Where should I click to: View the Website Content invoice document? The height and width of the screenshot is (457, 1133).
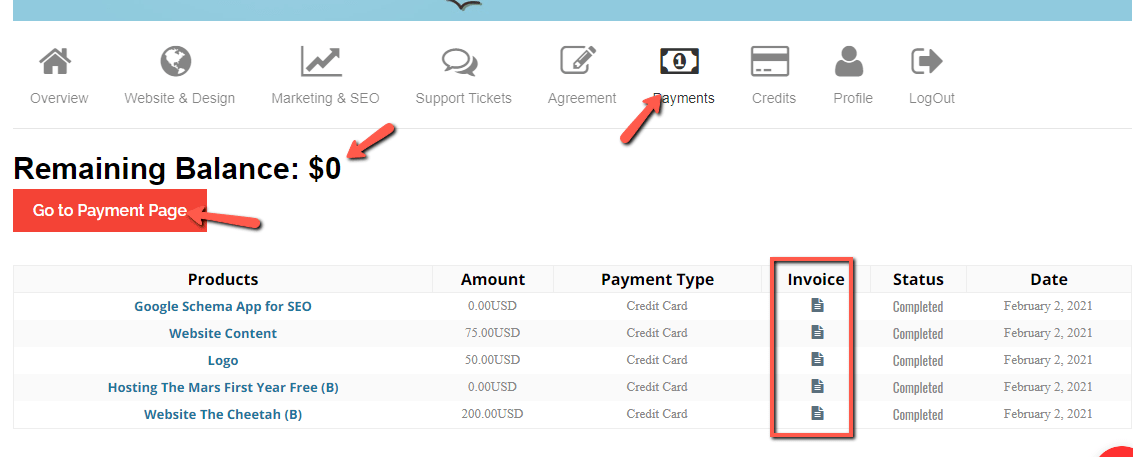[x=817, y=332]
